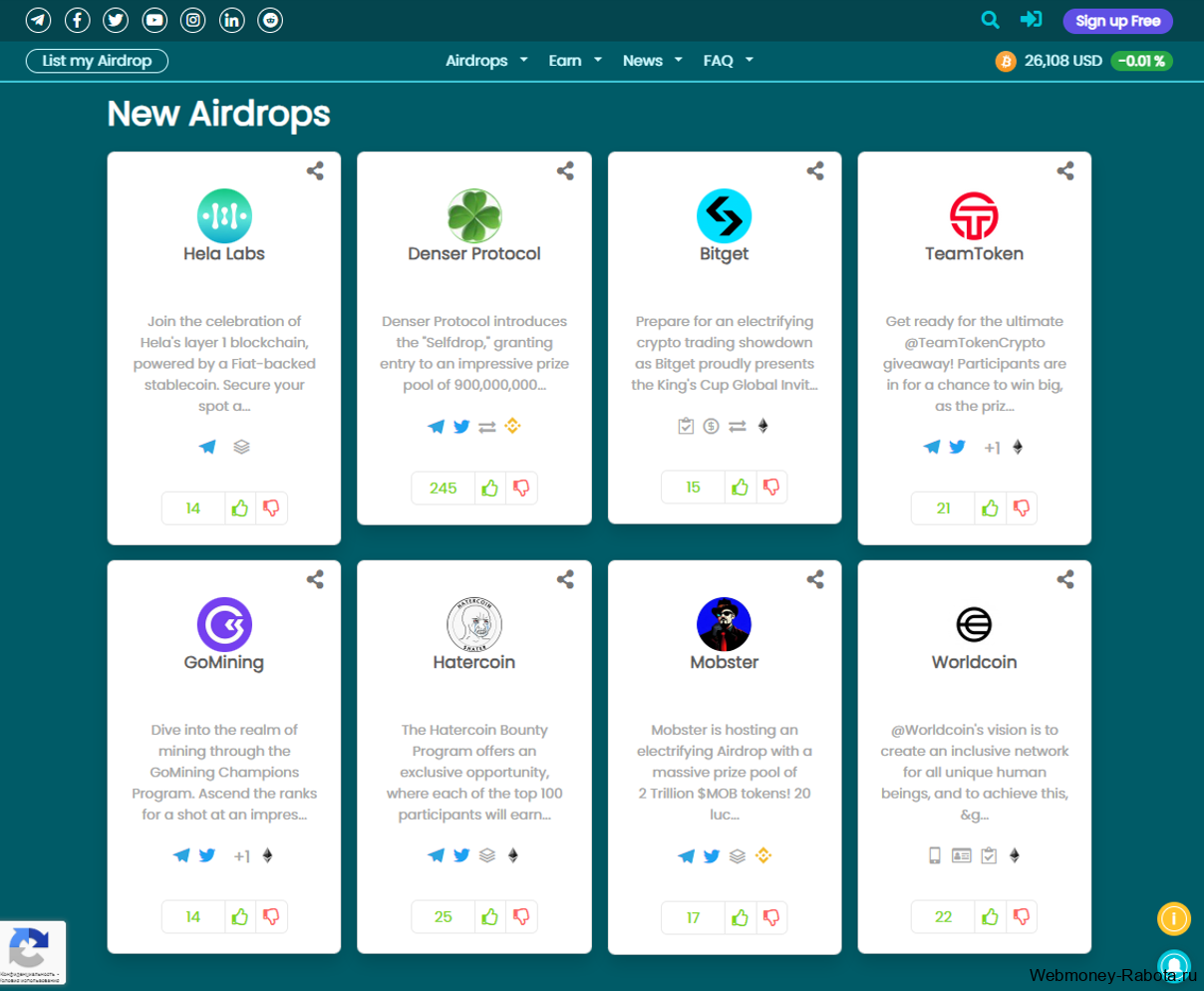Downvote the TeamToken airdrop
This screenshot has height=991, width=1204.
pos(1022,508)
